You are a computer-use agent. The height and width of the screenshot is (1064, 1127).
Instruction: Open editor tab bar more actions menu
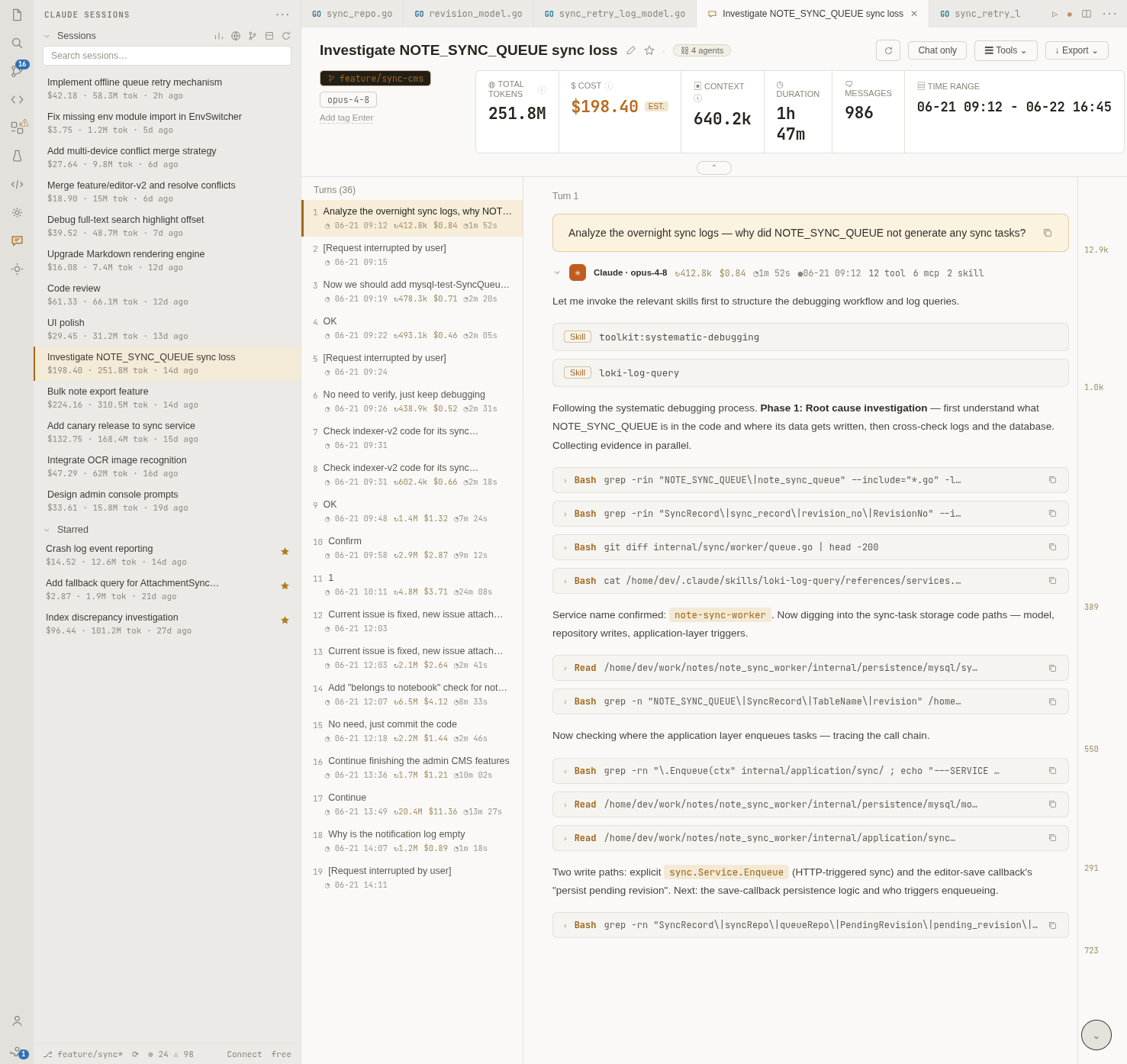pyautogui.click(x=1109, y=14)
